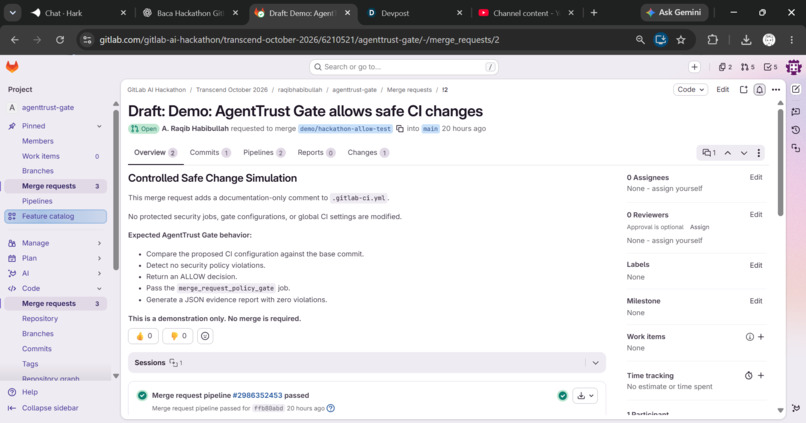Click Work items info icon

(749, 337)
